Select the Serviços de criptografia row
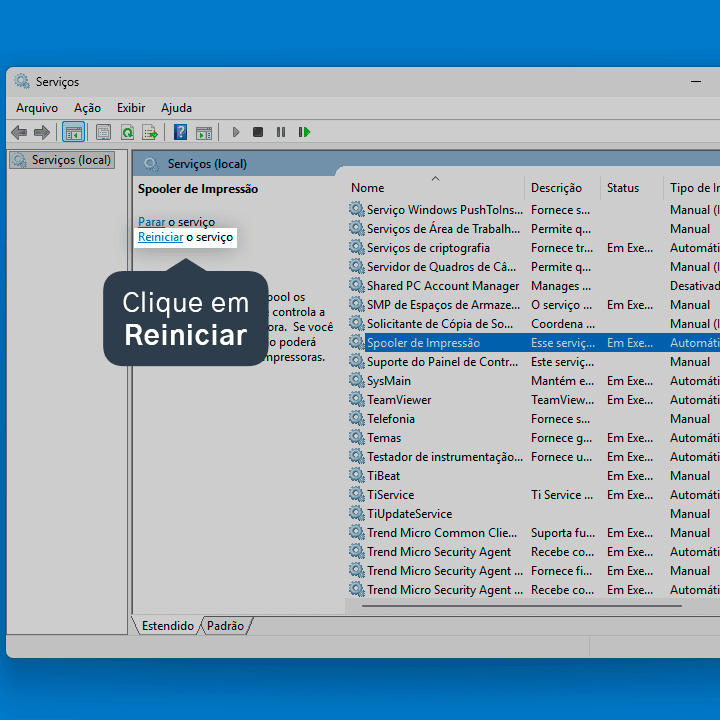 pos(534,248)
